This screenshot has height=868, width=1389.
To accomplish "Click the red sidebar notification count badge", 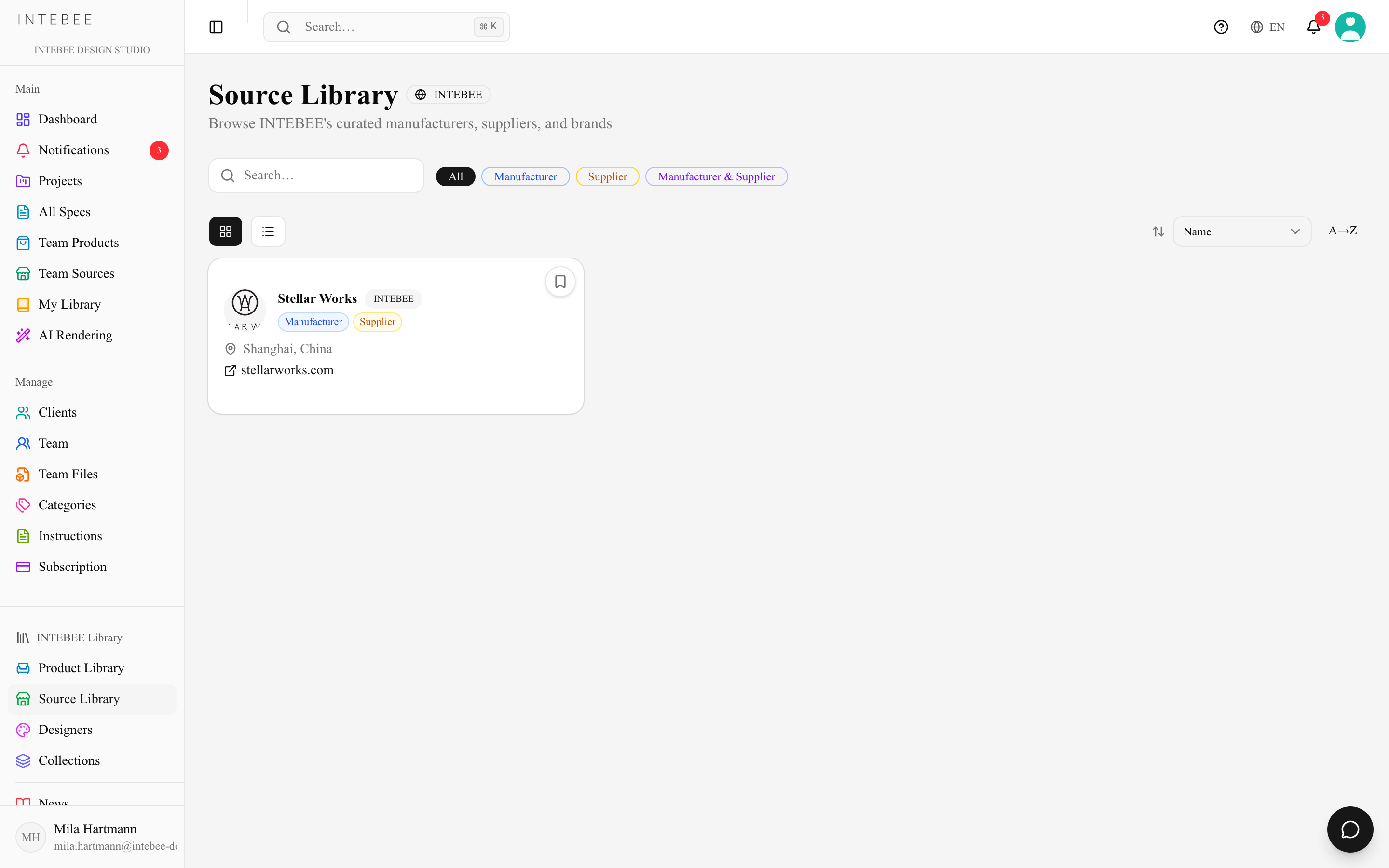I will coord(159,150).
